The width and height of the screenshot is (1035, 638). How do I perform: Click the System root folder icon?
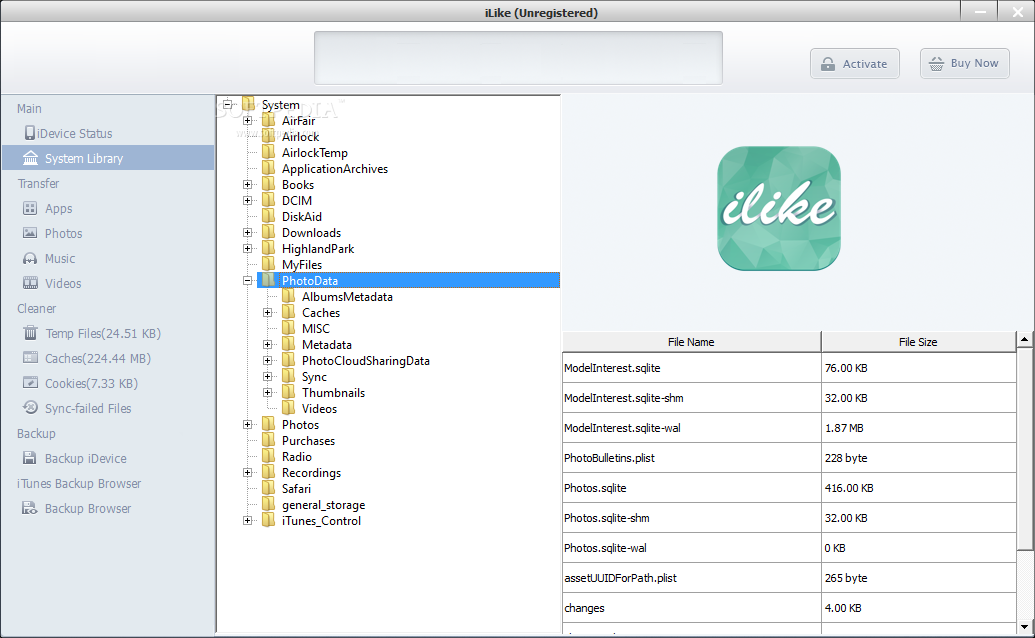249,104
